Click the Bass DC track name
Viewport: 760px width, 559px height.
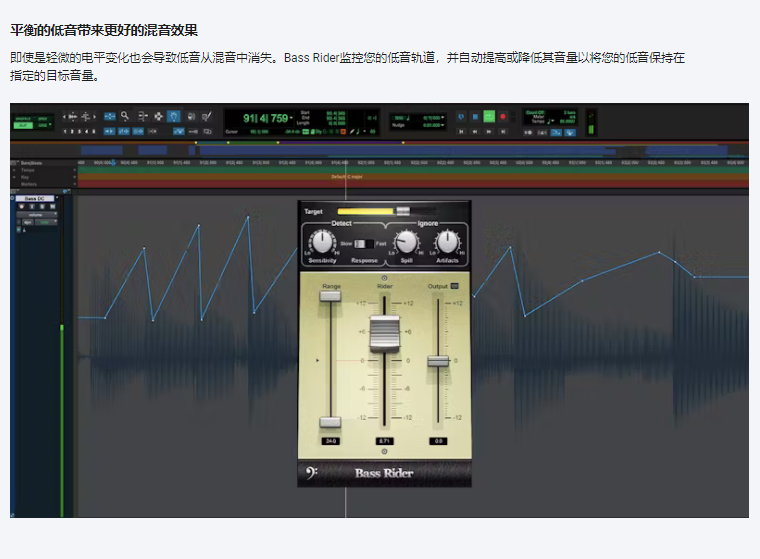click(x=35, y=199)
